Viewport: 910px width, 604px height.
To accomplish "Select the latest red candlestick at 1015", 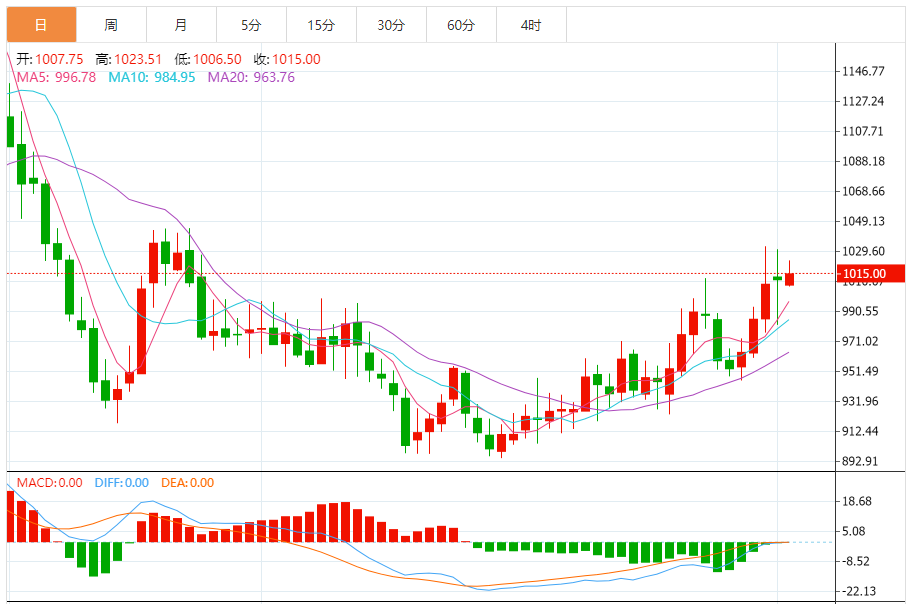I will point(789,279).
